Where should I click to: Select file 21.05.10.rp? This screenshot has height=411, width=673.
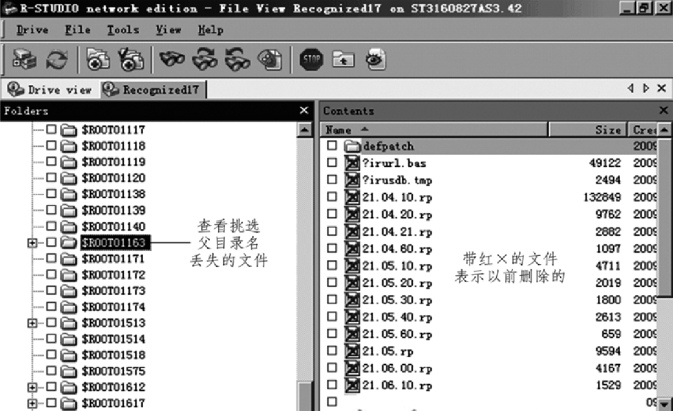pyautogui.click(x=397, y=266)
